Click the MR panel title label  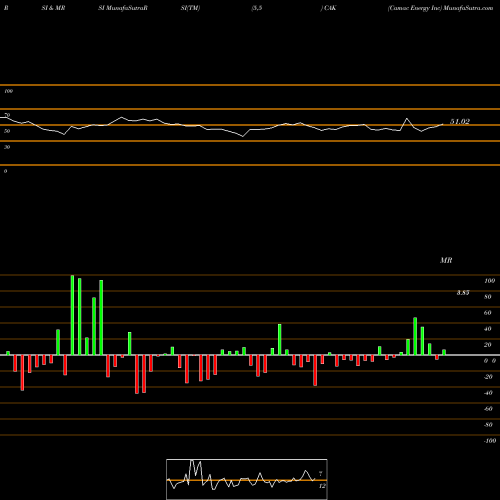446,260
